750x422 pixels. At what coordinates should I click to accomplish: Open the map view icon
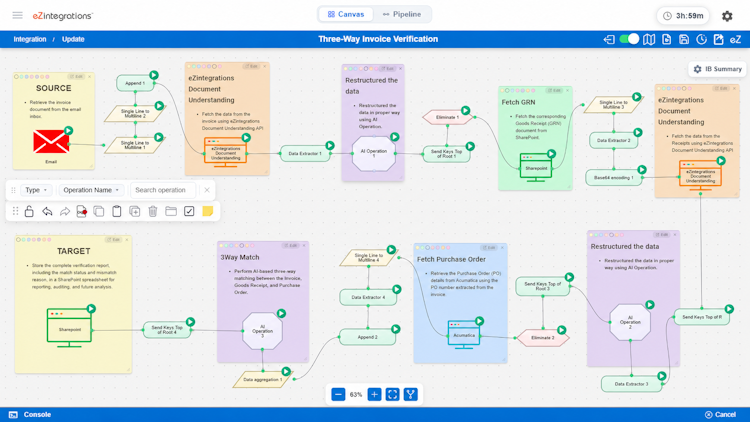pyautogui.click(x=649, y=40)
